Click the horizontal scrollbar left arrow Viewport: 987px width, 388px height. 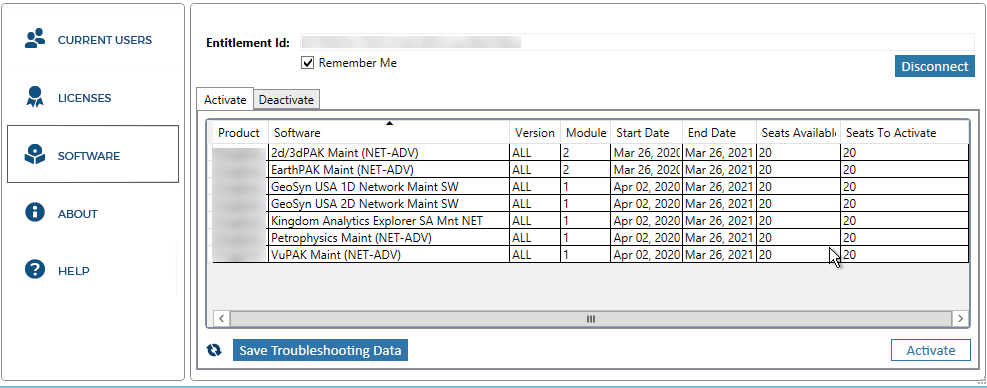pos(222,319)
